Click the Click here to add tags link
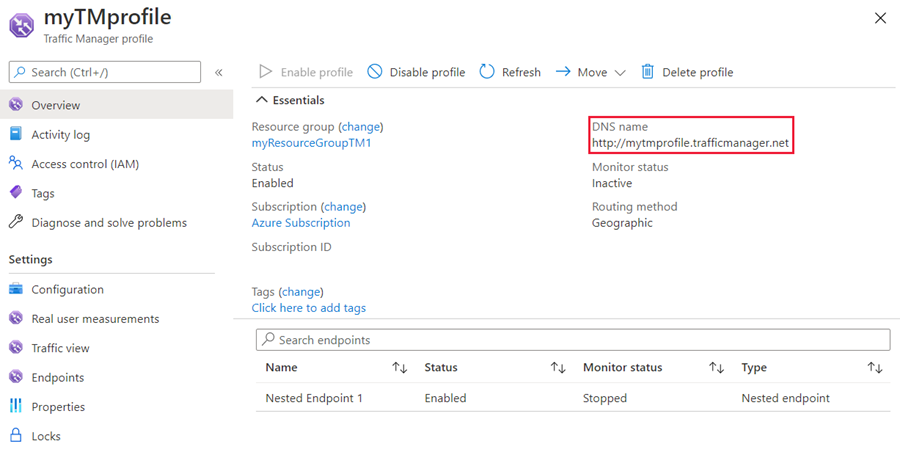Image resolution: width=900 pixels, height=452 pixels. click(308, 308)
